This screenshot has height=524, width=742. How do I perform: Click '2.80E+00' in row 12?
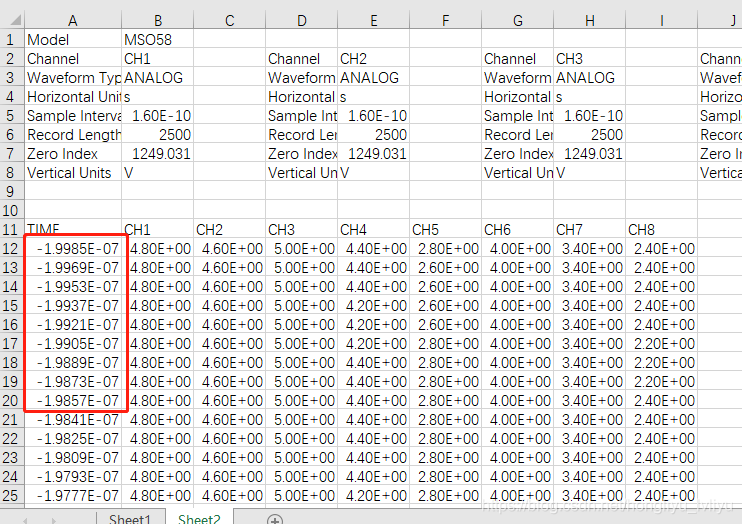(445, 249)
